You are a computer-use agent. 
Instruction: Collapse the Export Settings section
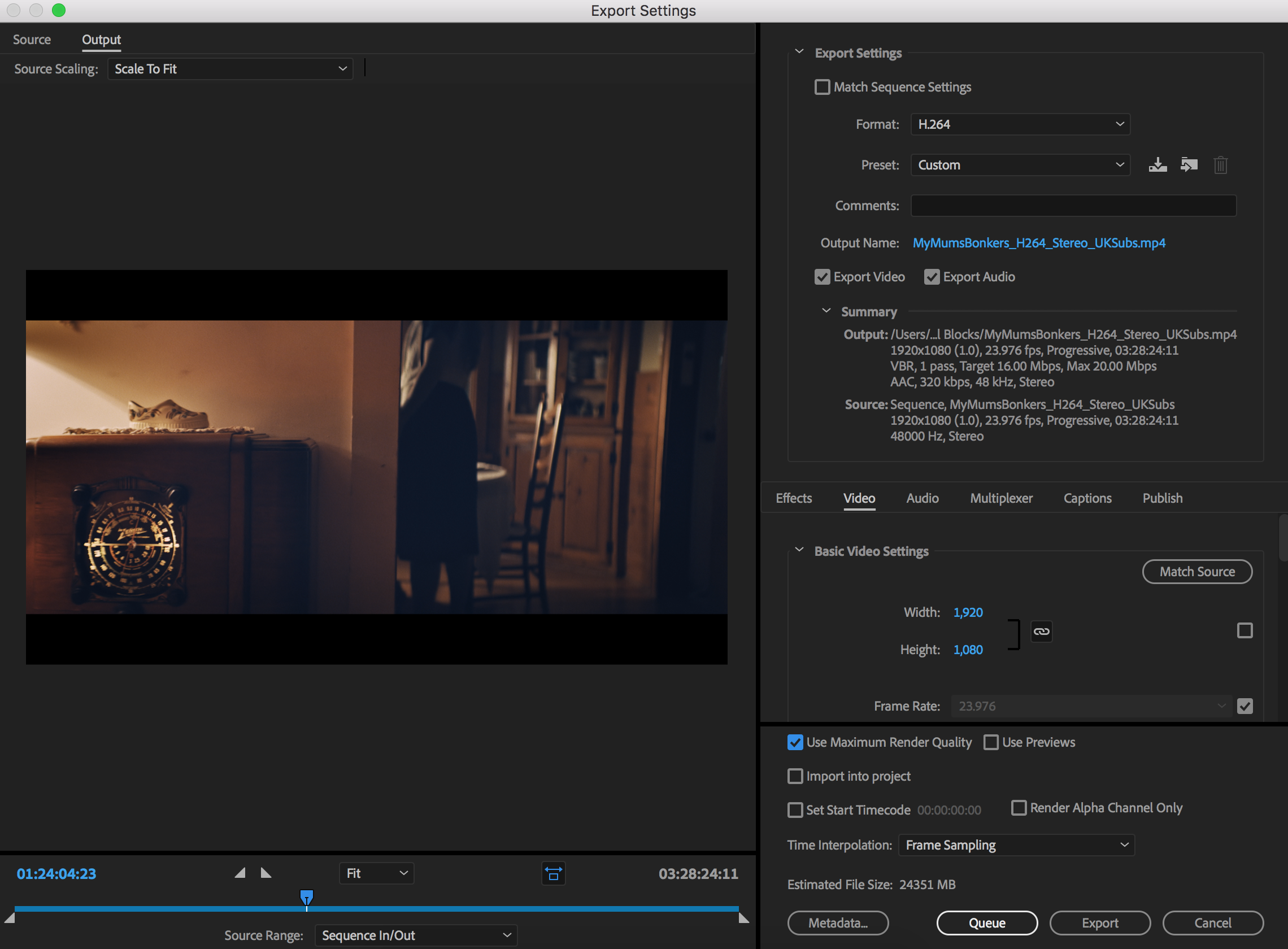click(x=799, y=52)
